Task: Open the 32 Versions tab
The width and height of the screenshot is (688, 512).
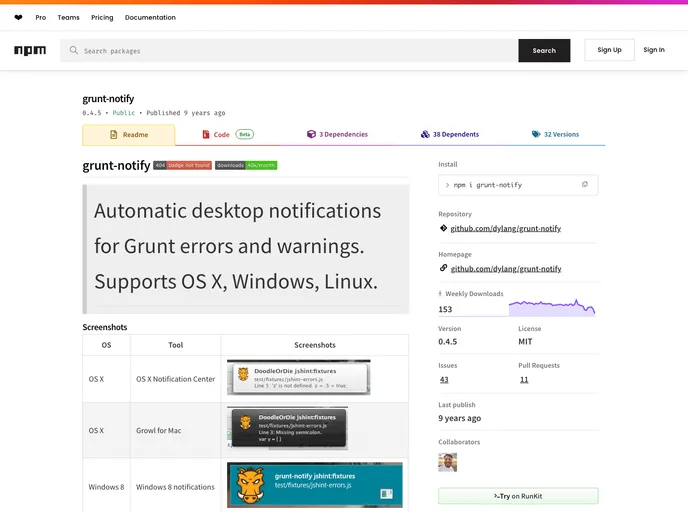Action: point(555,135)
